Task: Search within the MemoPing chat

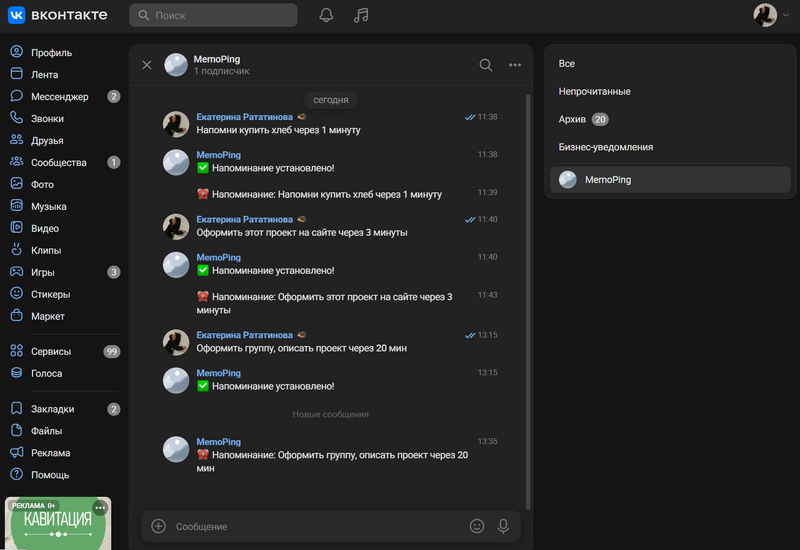Action: coord(486,65)
